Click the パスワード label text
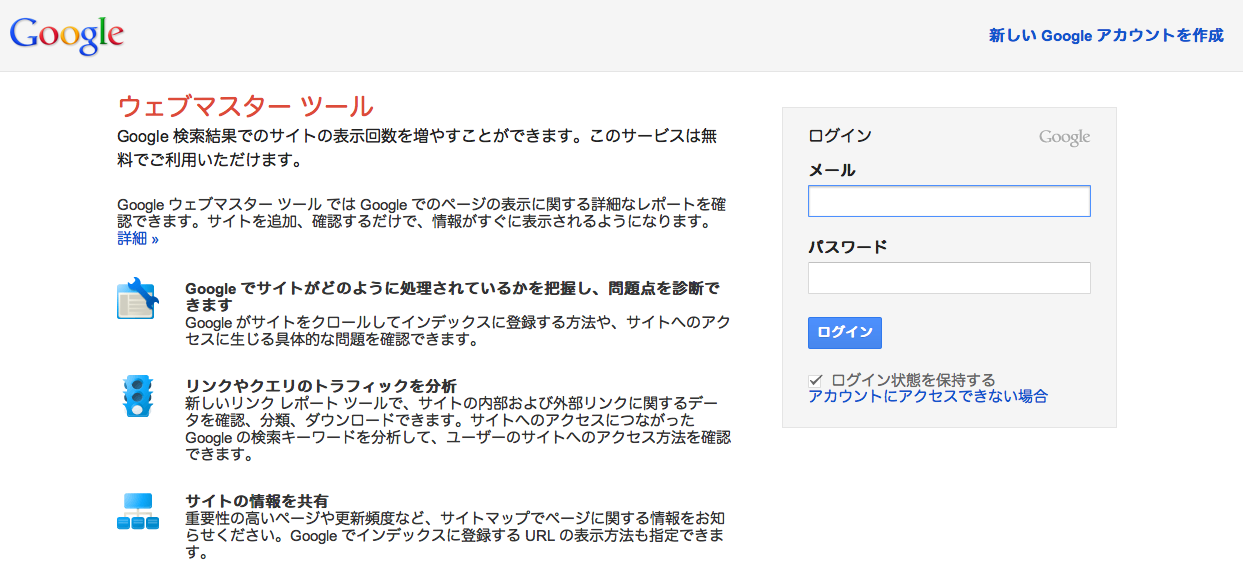Image resolution: width=1243 pixels, height=588 pixels. (x=848, y=247)
